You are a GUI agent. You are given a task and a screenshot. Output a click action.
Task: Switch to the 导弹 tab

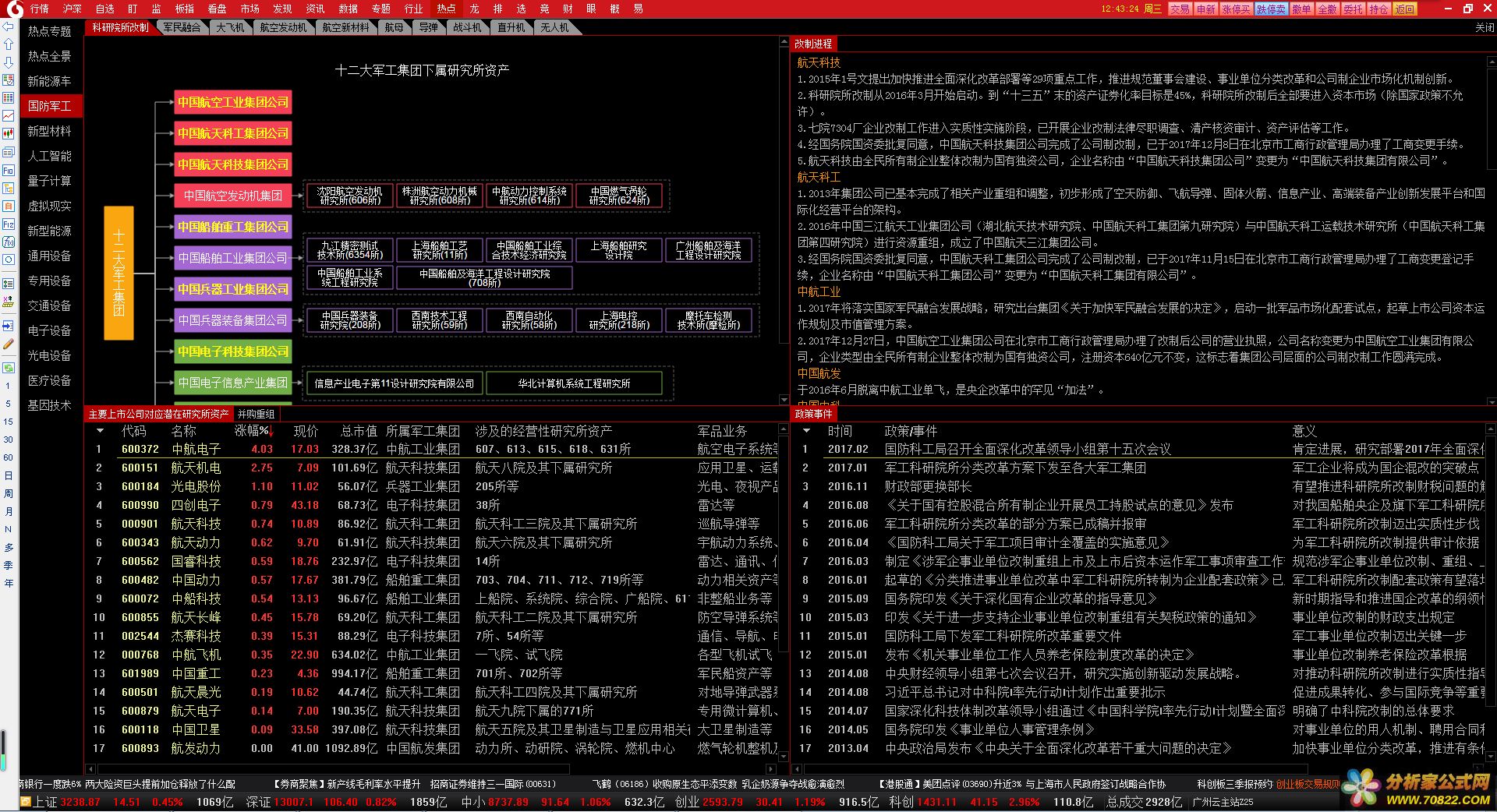(x=428, y=27)
